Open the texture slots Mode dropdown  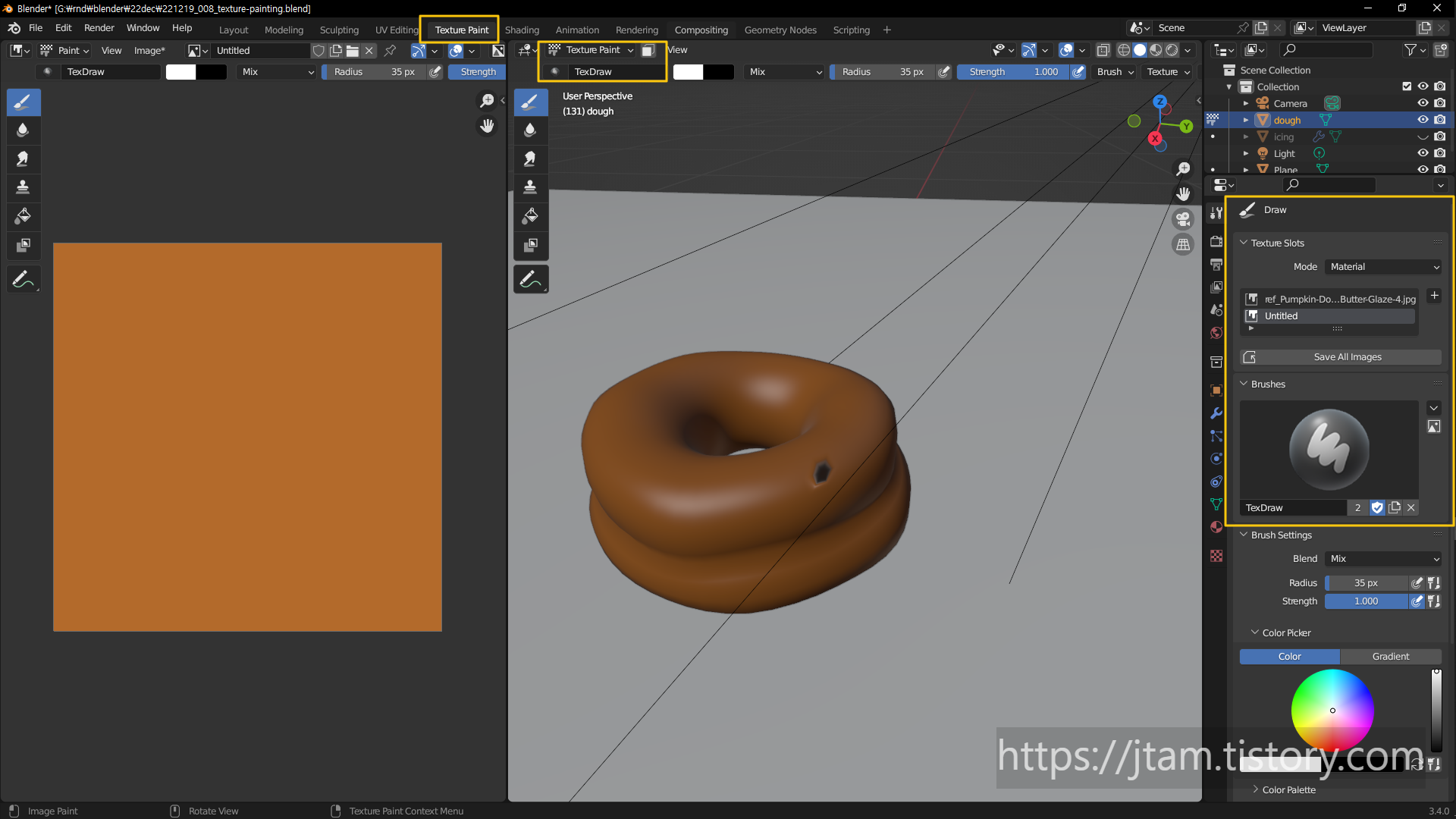(x=1383, y=267)
